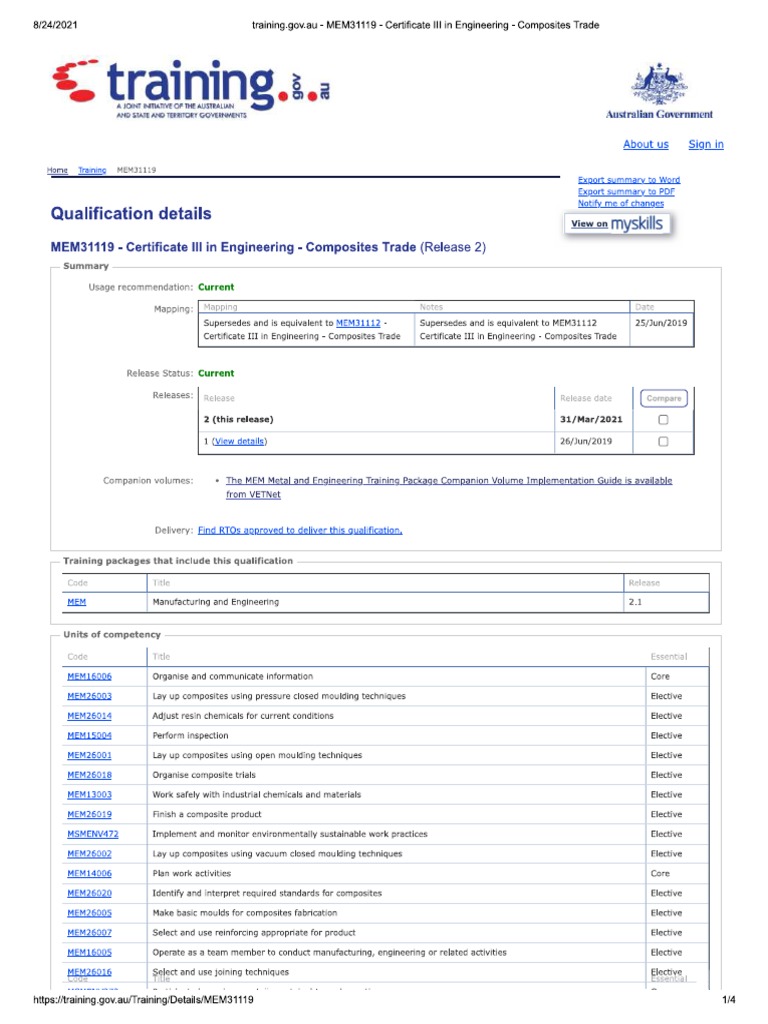Click the Compare button
This screenshot has width=768, height=1024.
664,398
